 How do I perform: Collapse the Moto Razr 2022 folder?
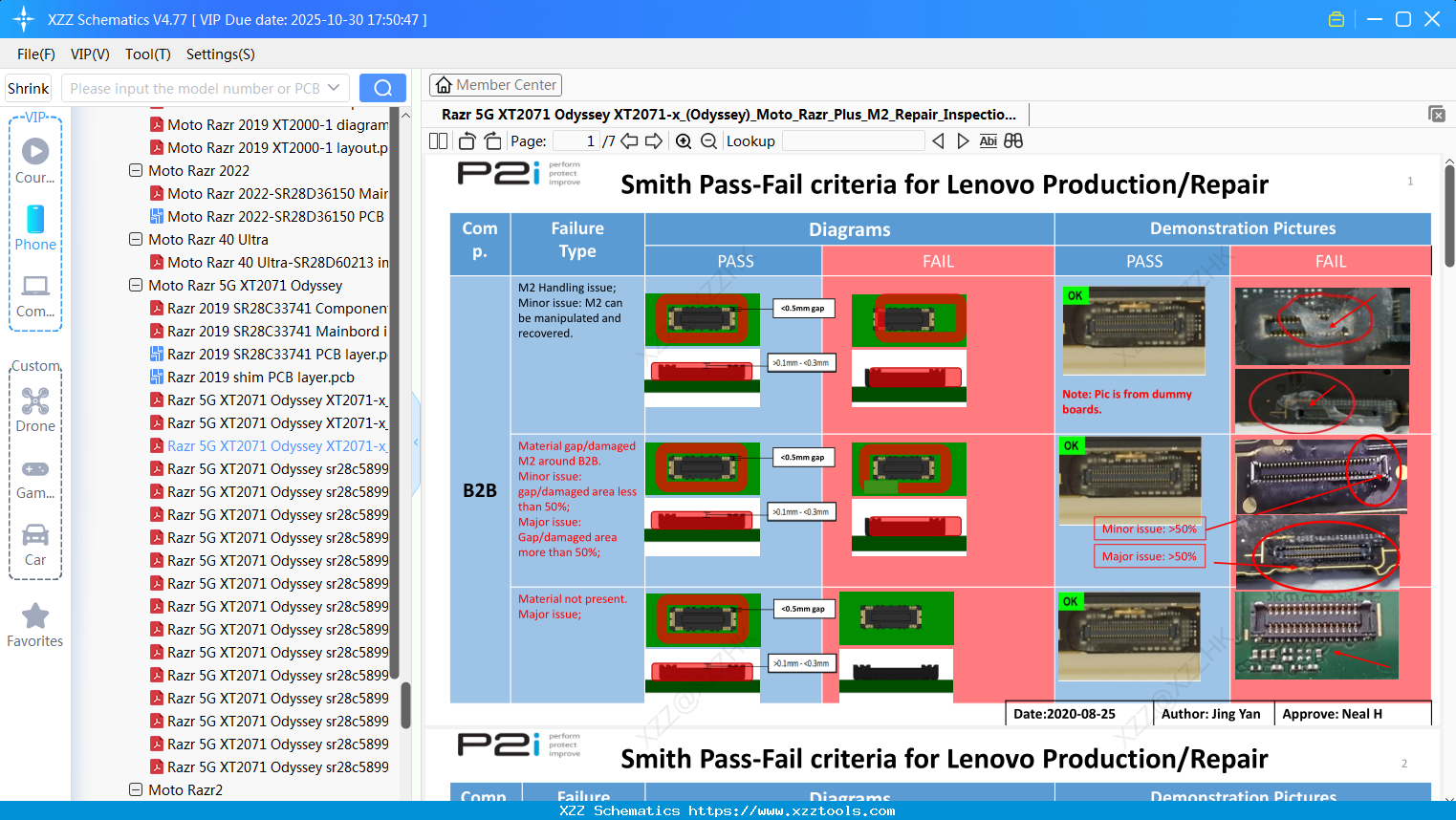136,170
